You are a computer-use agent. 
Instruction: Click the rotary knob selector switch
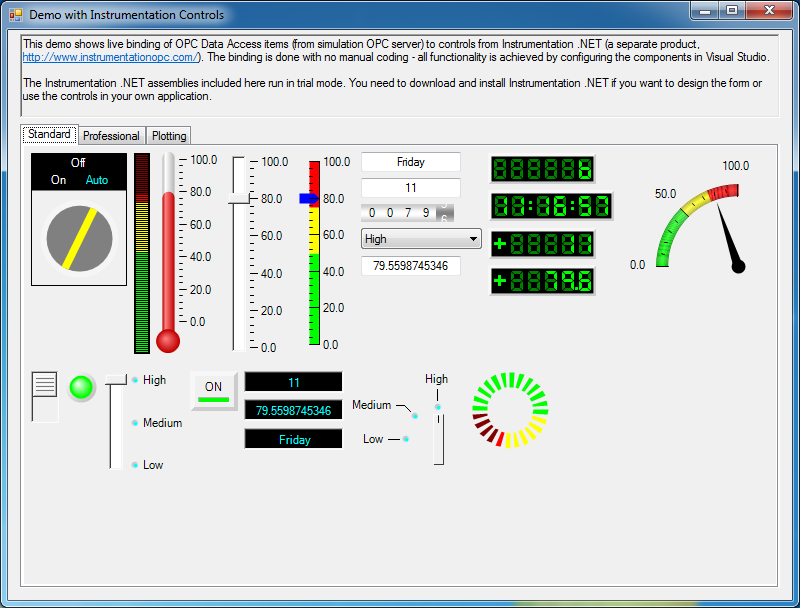(x=79, y=238)
